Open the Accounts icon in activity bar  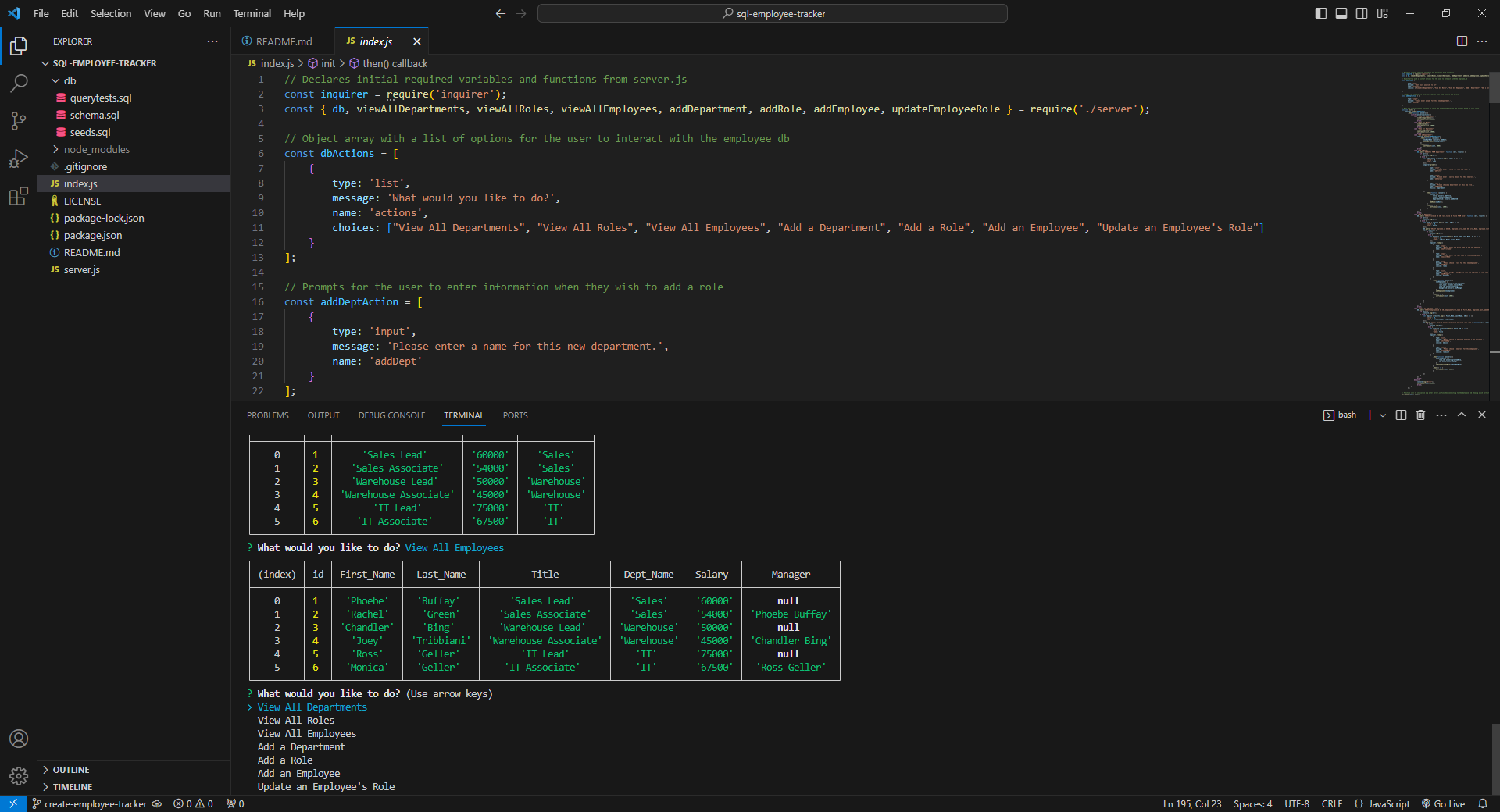(x=19, y=739)
